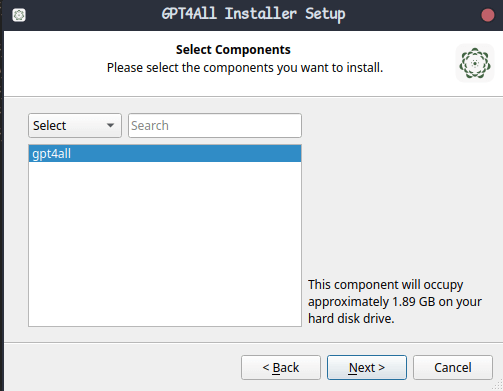
Task: Click the 'Please select the components' subtitle
Action: pyautogui.click(x=245, y=68)
